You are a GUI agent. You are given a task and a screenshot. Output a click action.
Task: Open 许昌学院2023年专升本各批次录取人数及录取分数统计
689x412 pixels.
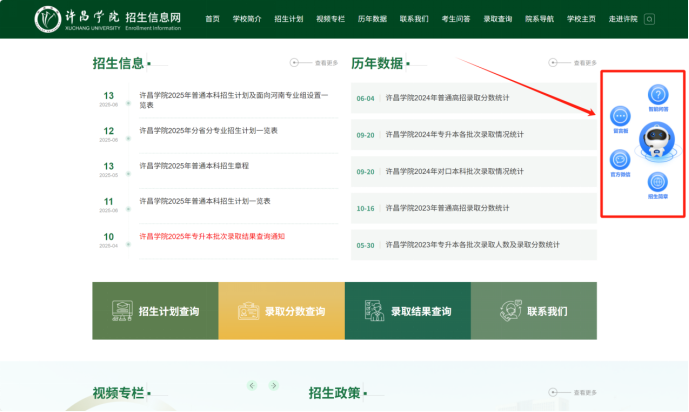pos(473,245)
